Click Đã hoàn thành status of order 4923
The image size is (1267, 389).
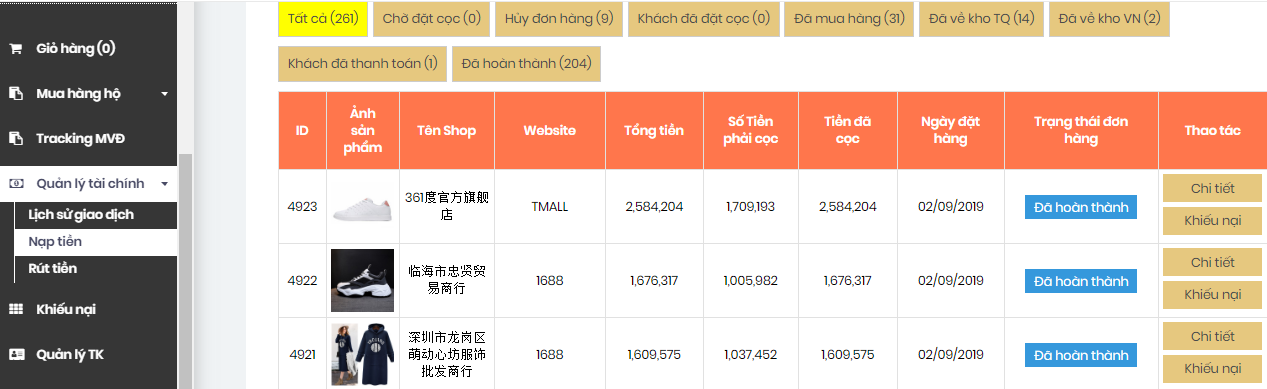1081,207
